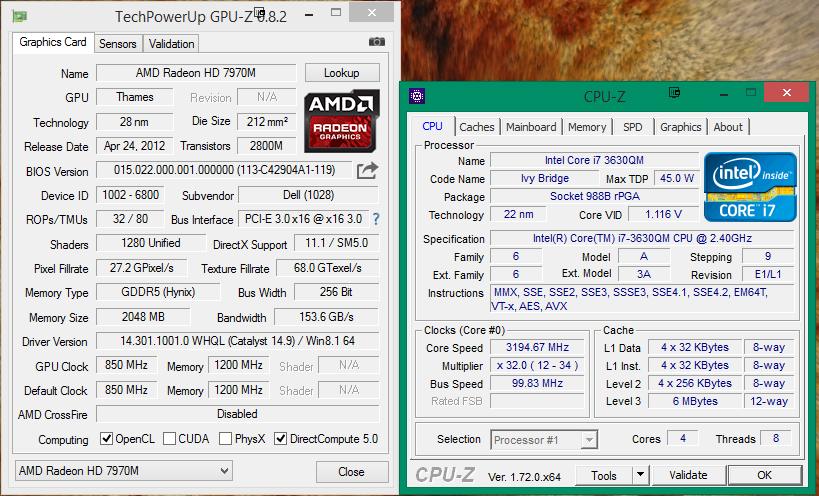The height and width of the screenshot is (496, 819).
Task: Click the Driver Version value field
Action: [x=238, y=341]
